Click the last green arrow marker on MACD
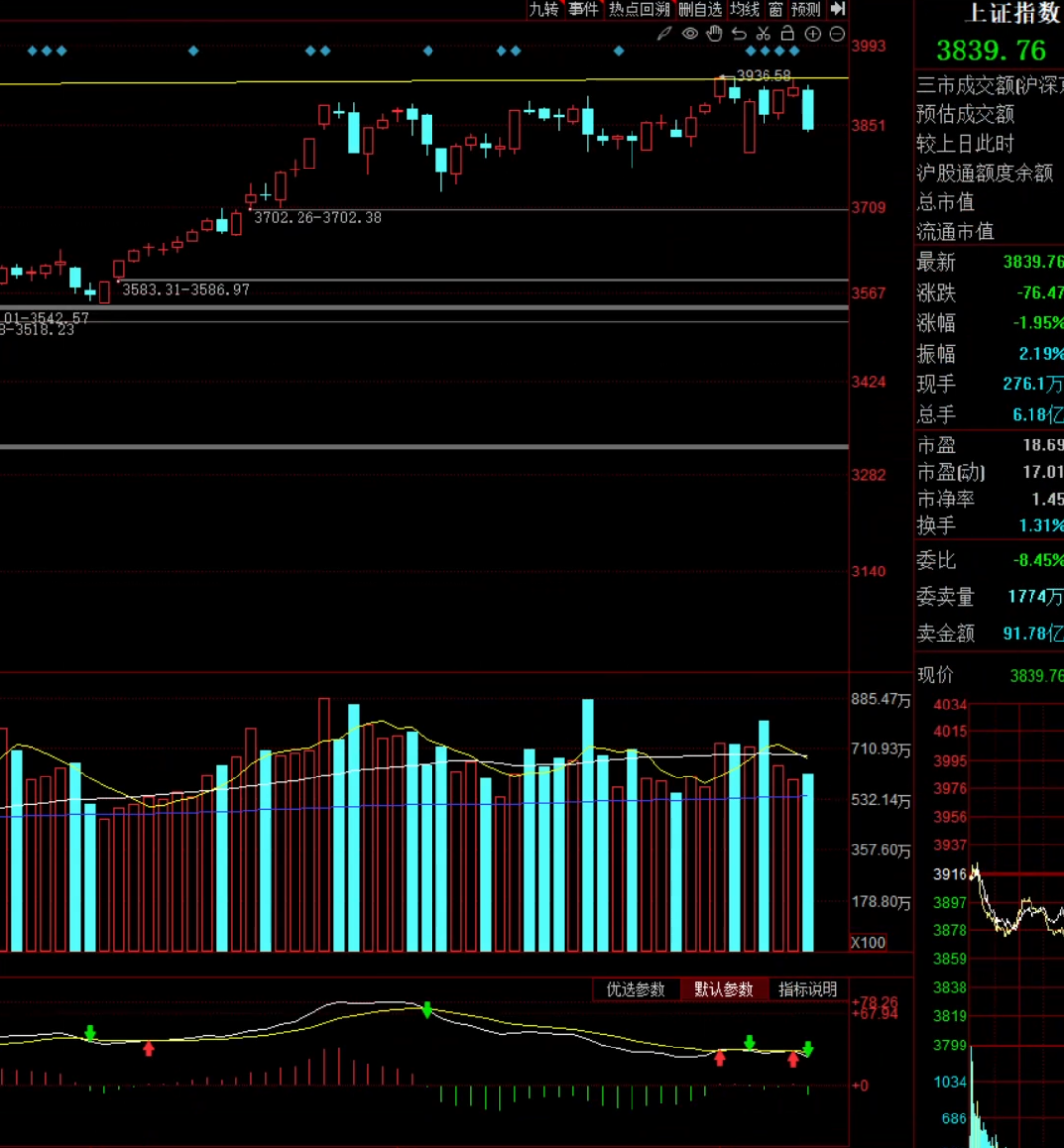 [808, 1047]
